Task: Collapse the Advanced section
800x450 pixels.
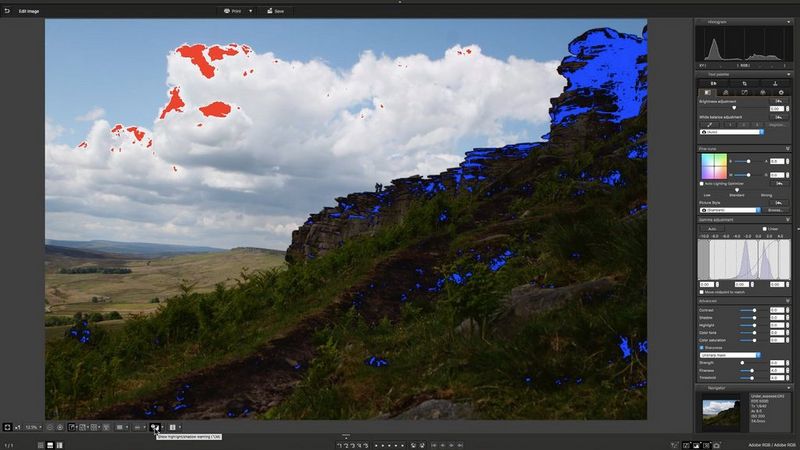Action: tap(788, 301)
